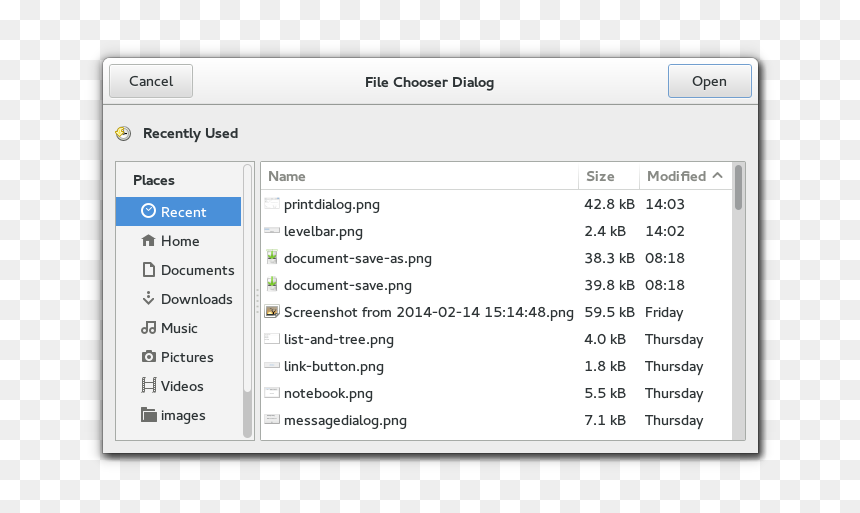The width and height of the screenshot is (860, 513).
Task: Click the Music note icon
Action: 148,328
